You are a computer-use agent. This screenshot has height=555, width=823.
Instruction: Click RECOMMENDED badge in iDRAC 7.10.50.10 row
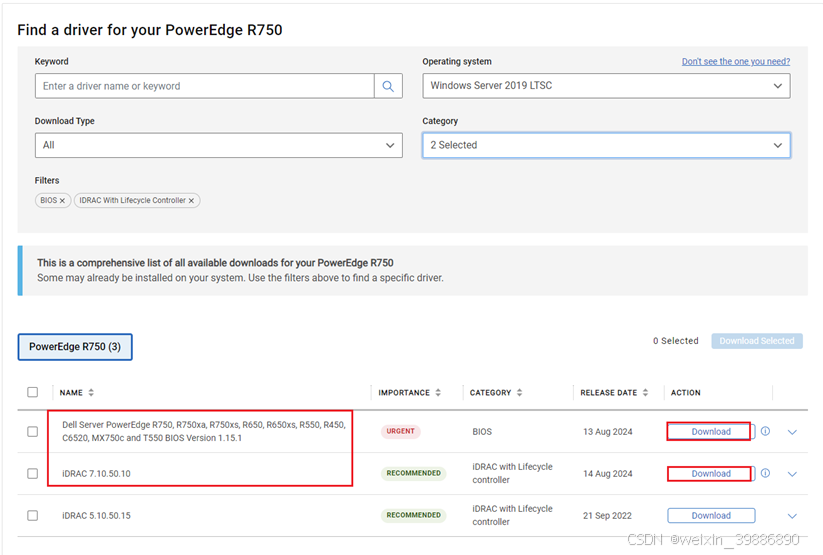click(x=414, y=473)
